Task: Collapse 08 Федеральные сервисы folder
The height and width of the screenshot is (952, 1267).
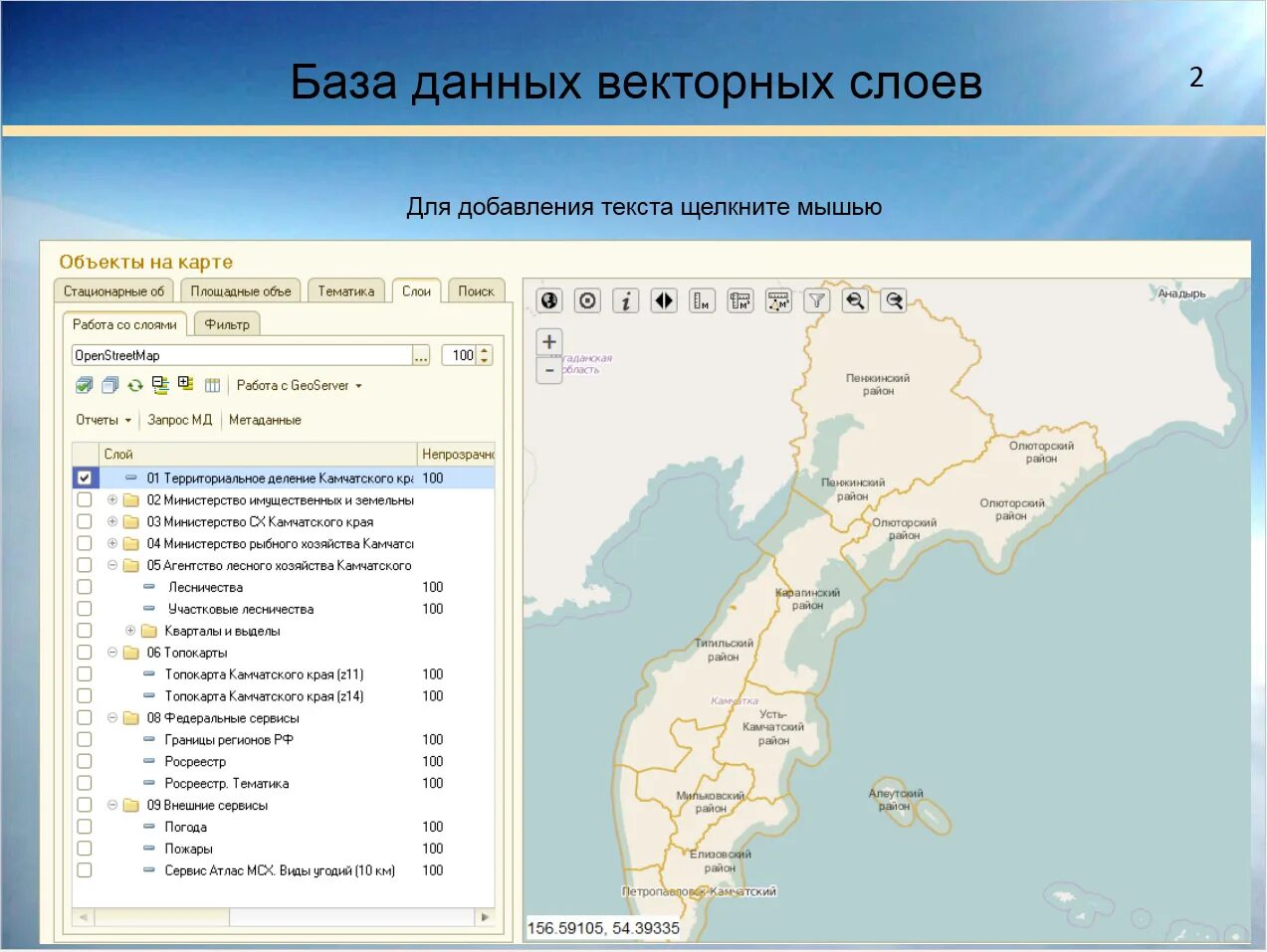Action: (112, 717)
